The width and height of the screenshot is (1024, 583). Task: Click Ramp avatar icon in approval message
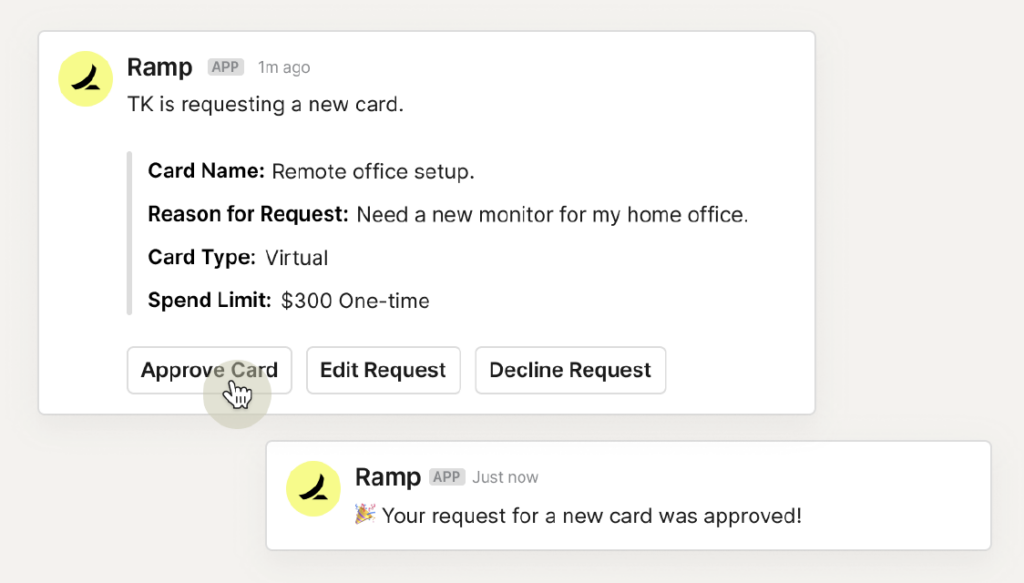[x=313, y=488]
